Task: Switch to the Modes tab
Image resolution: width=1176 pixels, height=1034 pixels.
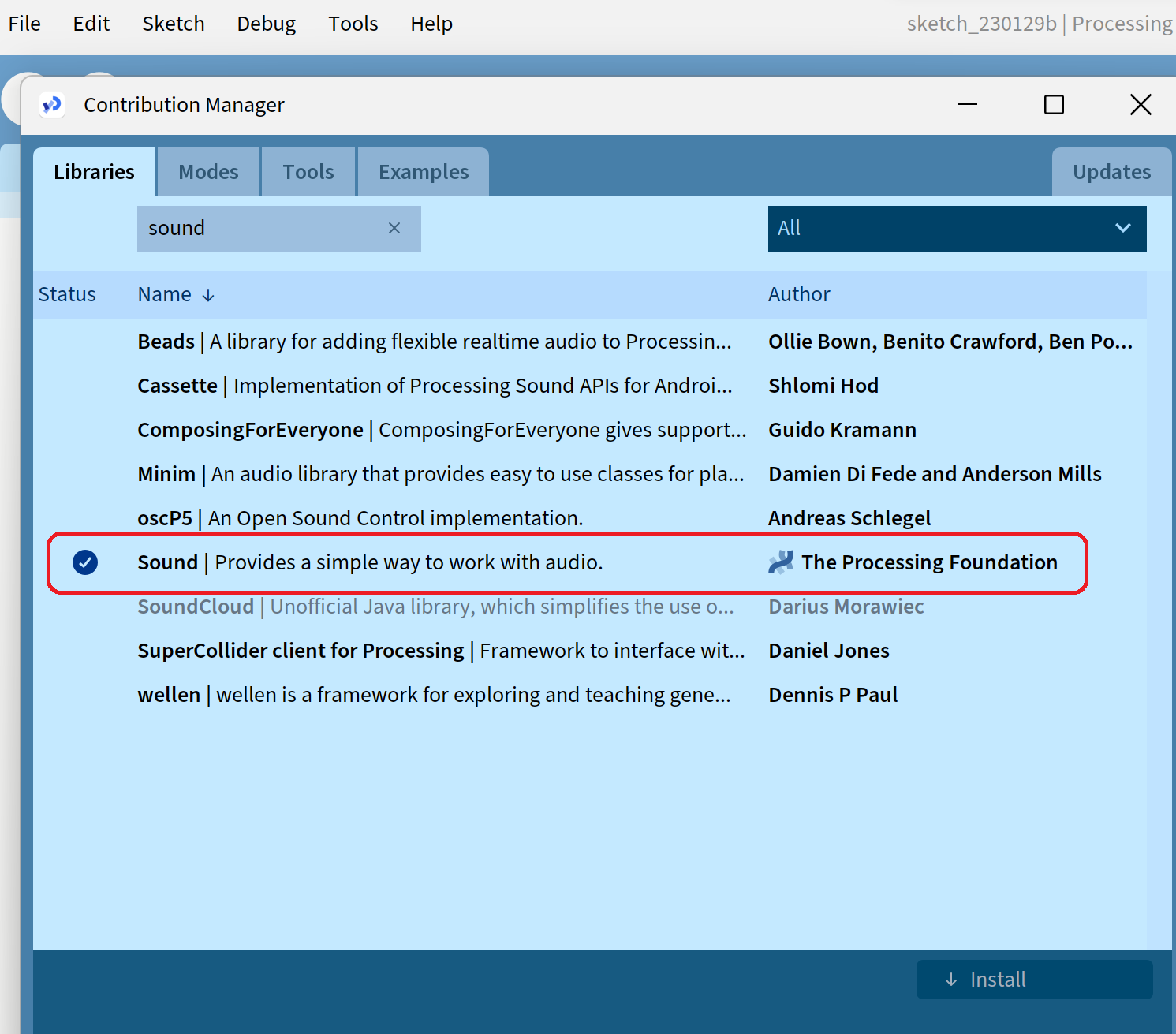Action: [208, 172]
